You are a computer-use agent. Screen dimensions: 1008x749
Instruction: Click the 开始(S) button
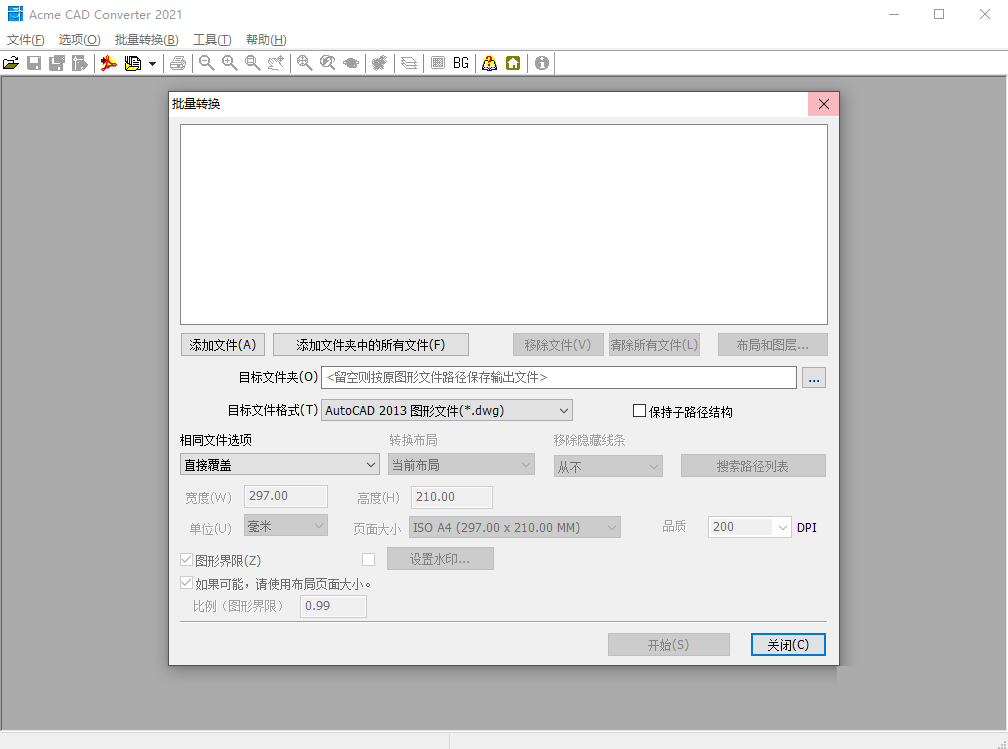(669, 645)
